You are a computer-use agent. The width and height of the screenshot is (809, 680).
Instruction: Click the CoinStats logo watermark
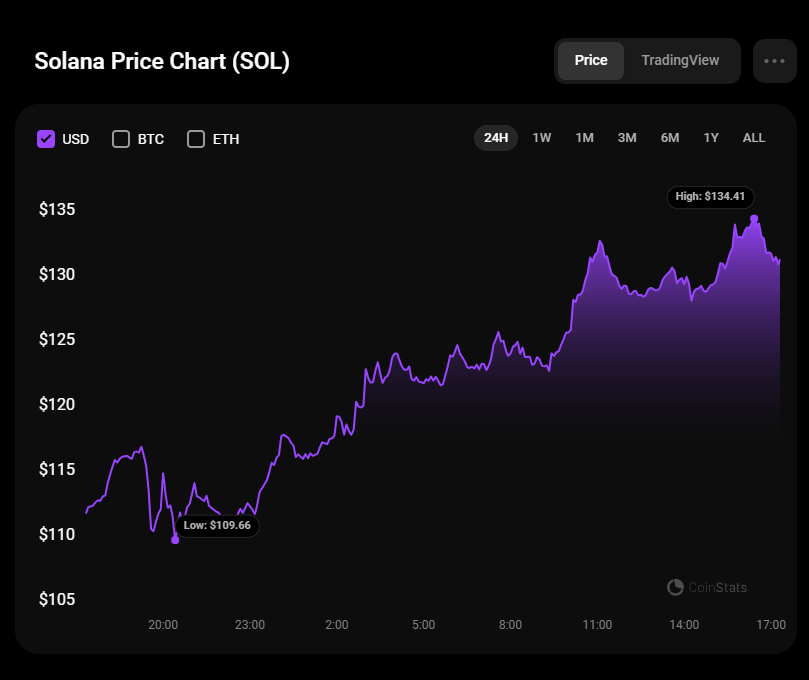pyautogui.click(x=707, y=587)
